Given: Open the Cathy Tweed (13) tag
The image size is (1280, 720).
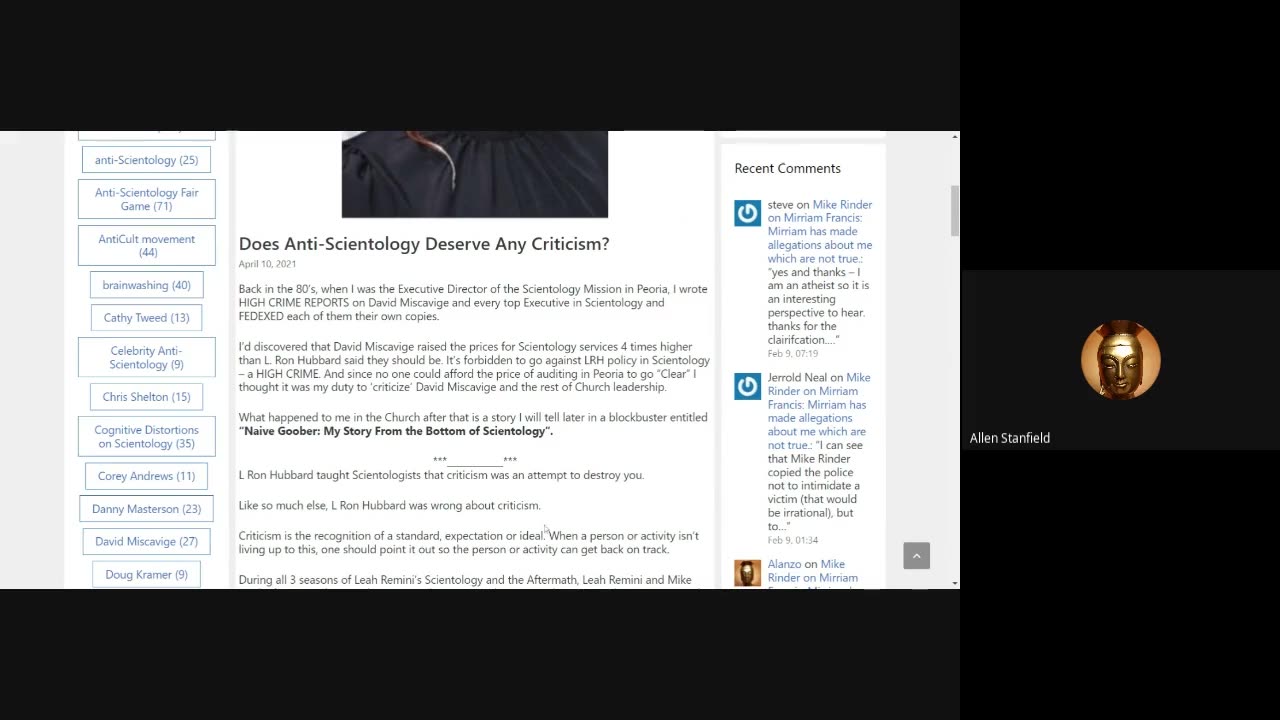Looking at the screenshot, I should click(146, 318).
